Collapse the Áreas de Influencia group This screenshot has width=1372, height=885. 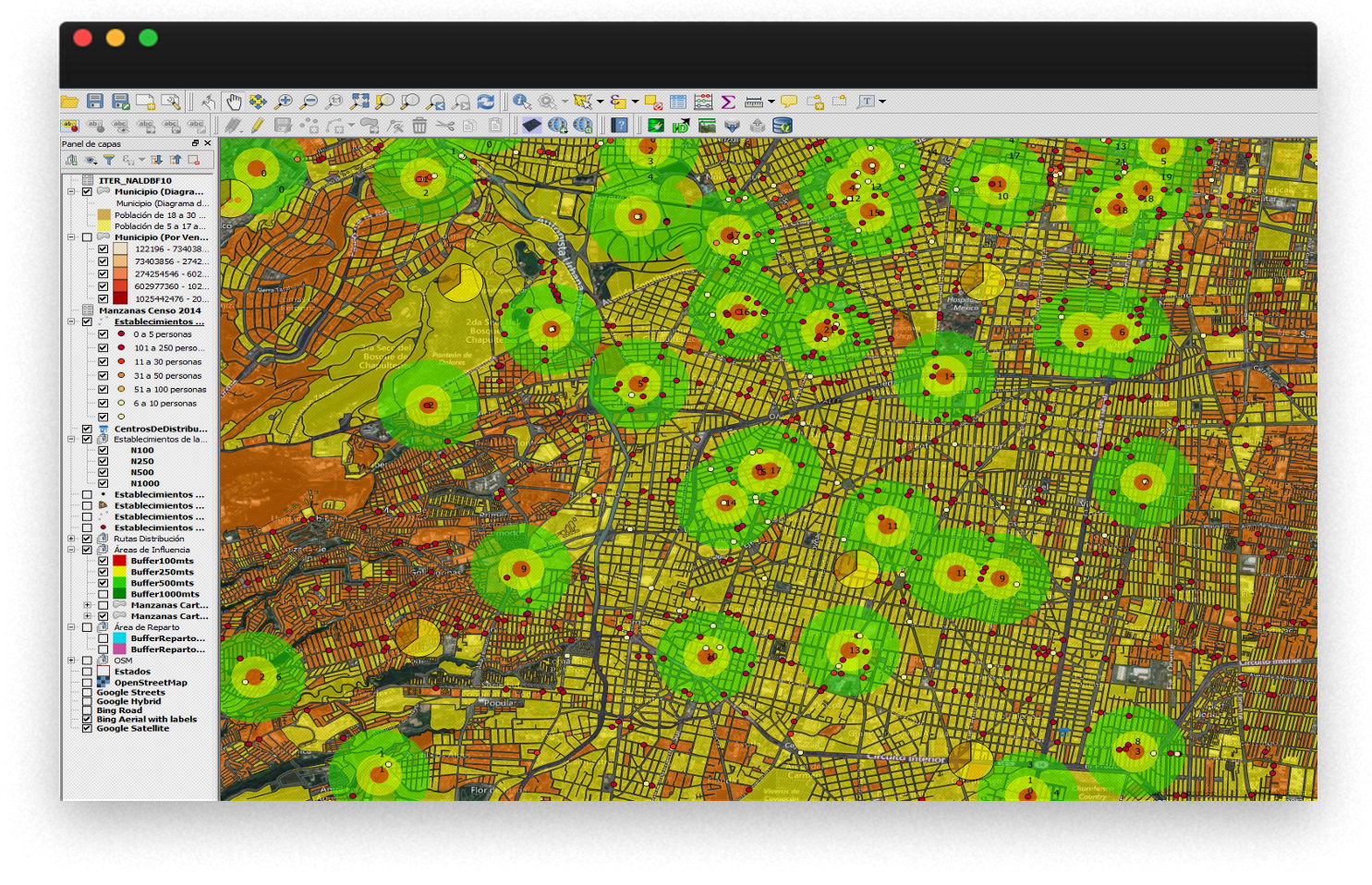tap(71, 550)
